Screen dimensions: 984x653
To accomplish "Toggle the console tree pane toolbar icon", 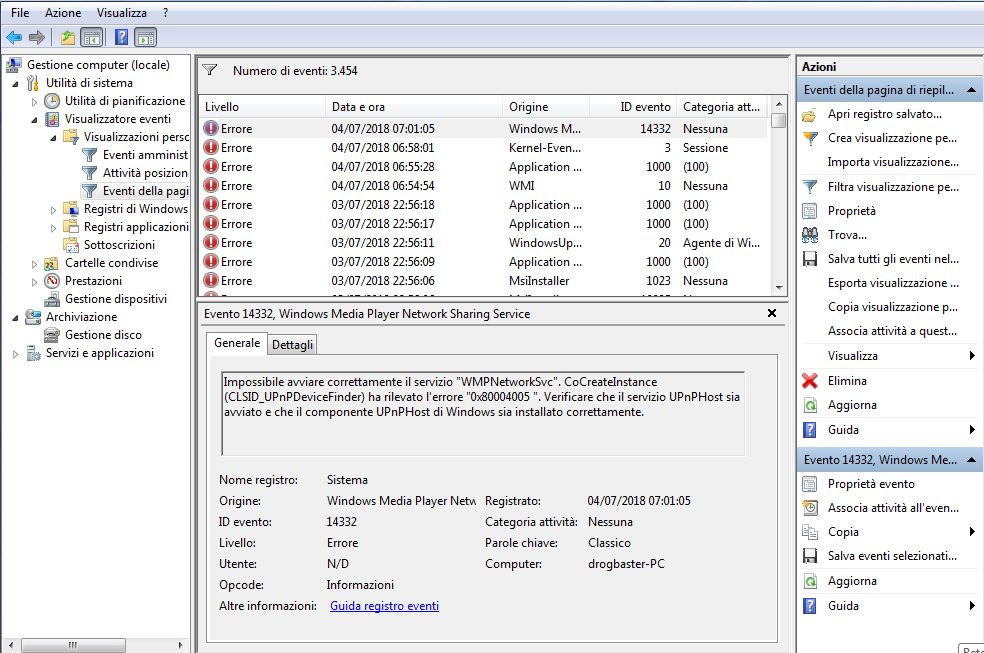I will click(91, 38).
